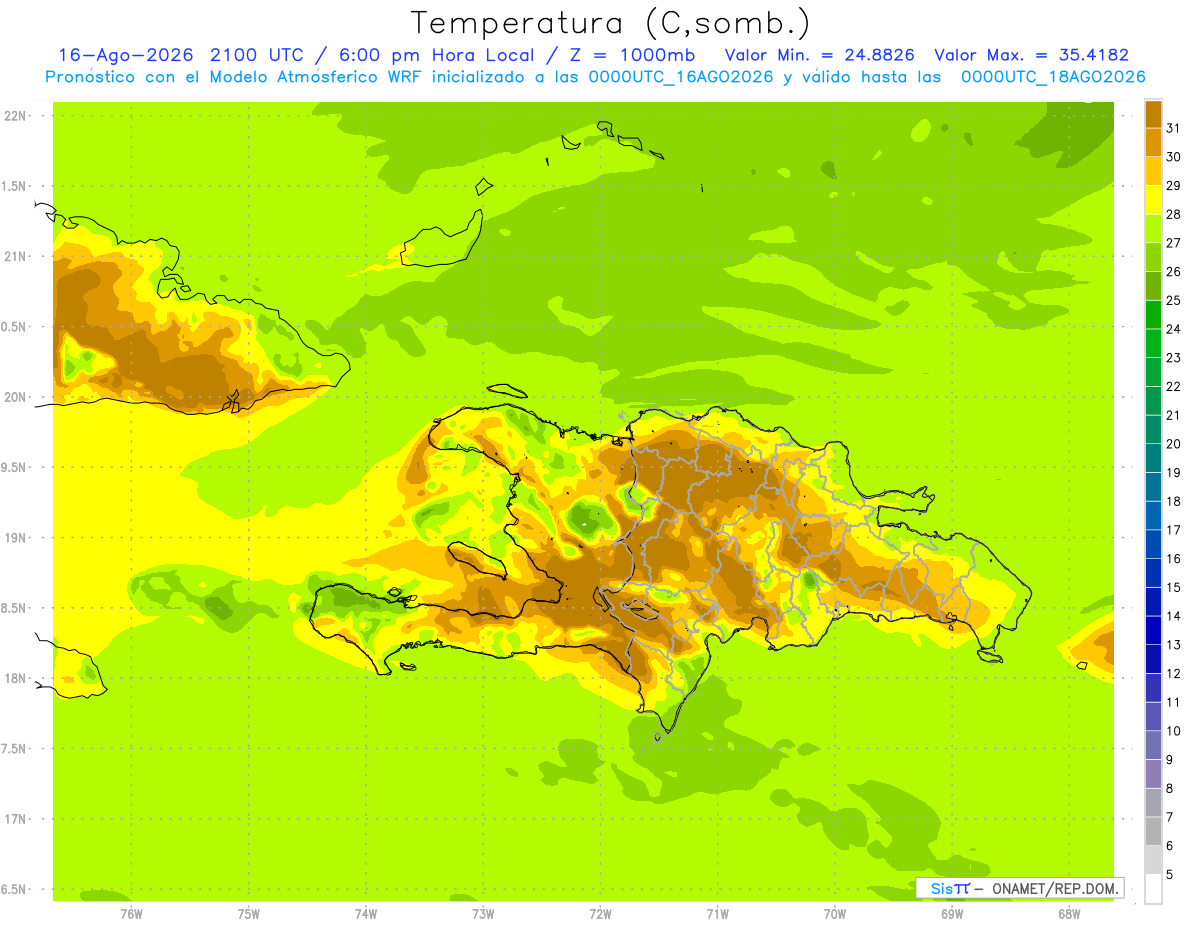Click the "74W" longitude label
The height and width of the screenshot is (927, 1200).
366,914
